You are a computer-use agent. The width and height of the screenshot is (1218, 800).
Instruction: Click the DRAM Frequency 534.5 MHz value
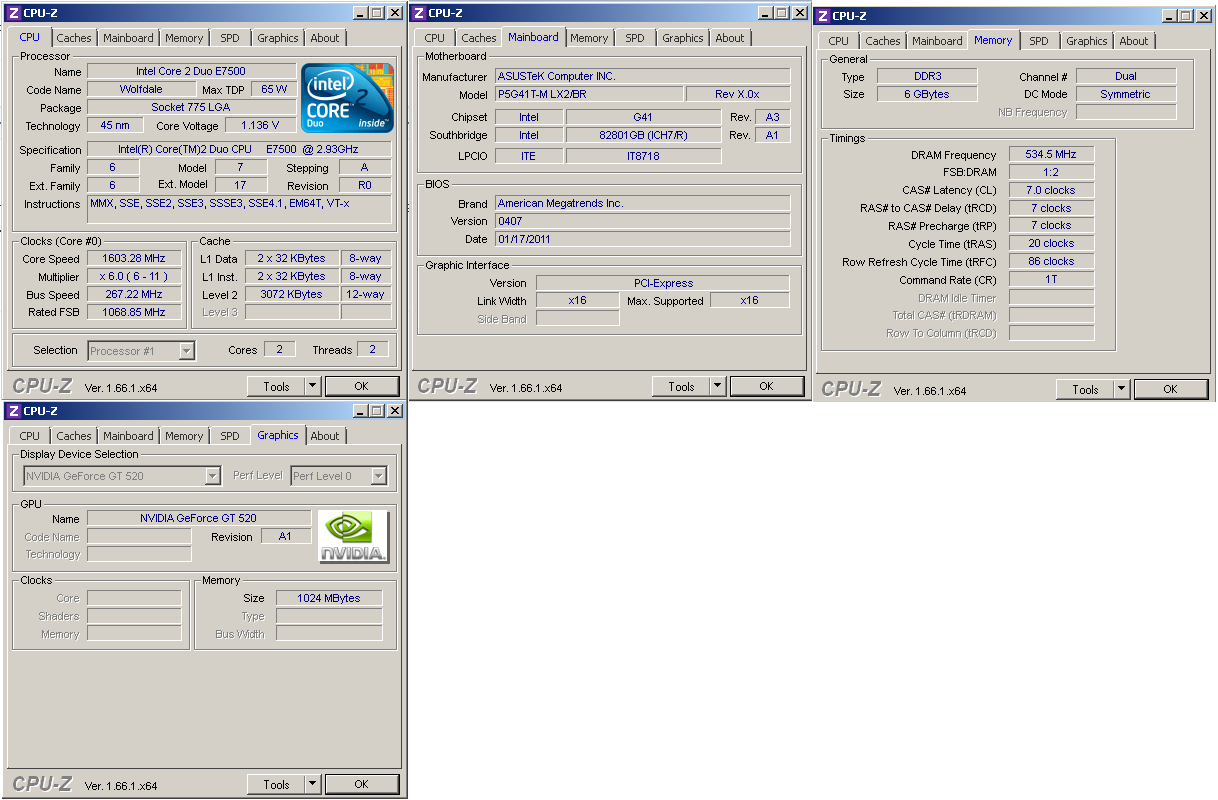pos(1051,154)
